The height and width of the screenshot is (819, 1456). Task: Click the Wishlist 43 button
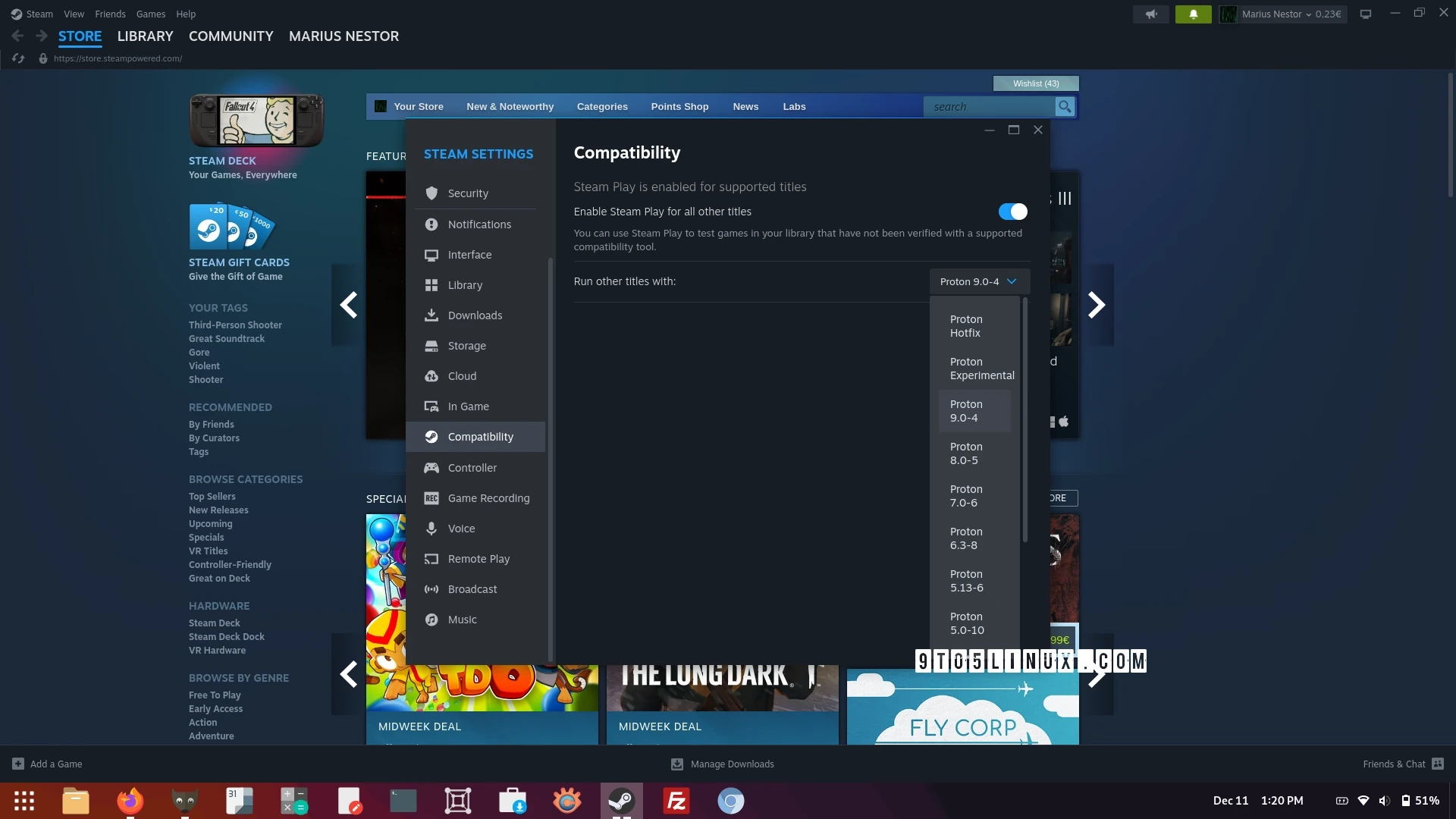pos(1035,82)
